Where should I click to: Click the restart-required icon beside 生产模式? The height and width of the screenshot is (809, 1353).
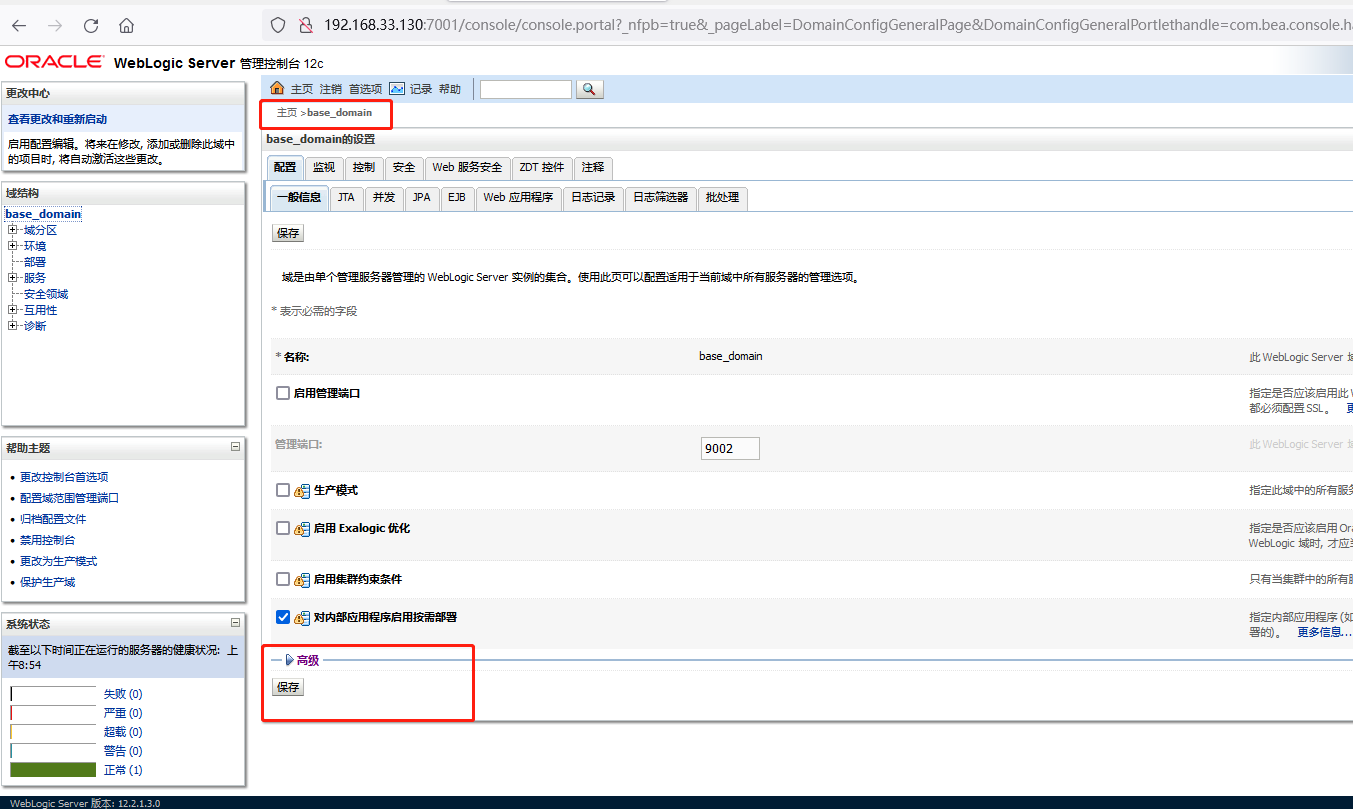click(303, 491)
